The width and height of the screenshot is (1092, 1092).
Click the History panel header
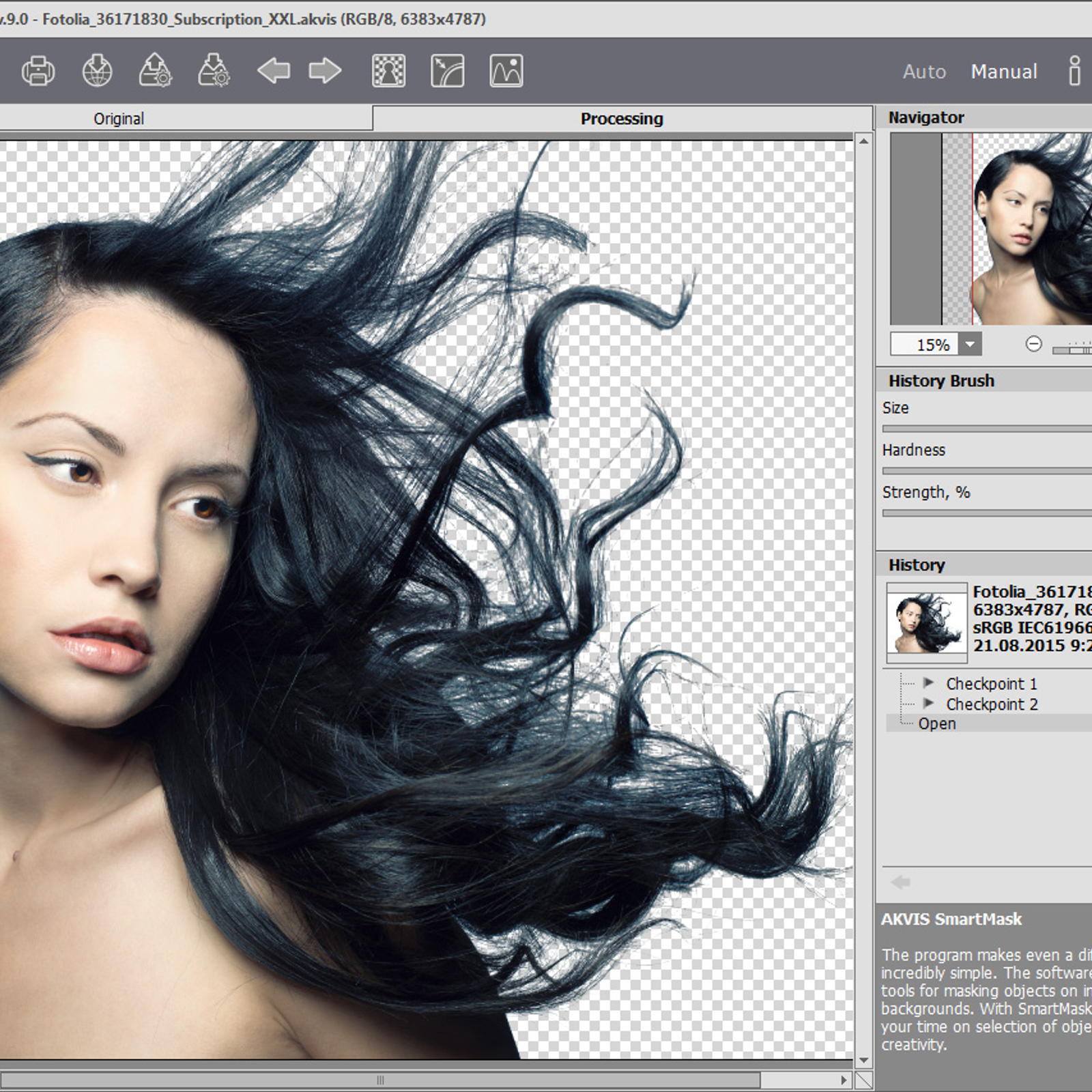coord(984,565)
